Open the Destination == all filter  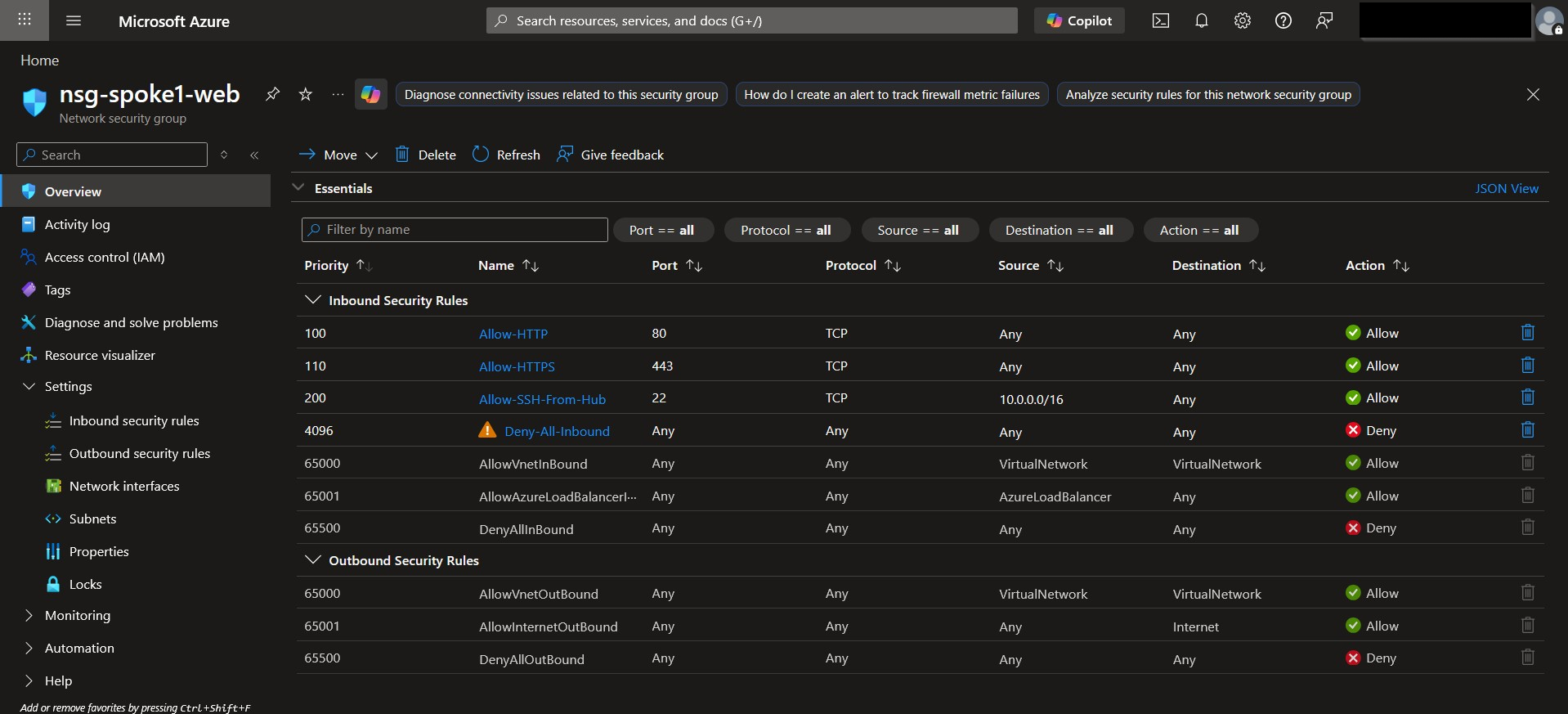(1060, 230)
